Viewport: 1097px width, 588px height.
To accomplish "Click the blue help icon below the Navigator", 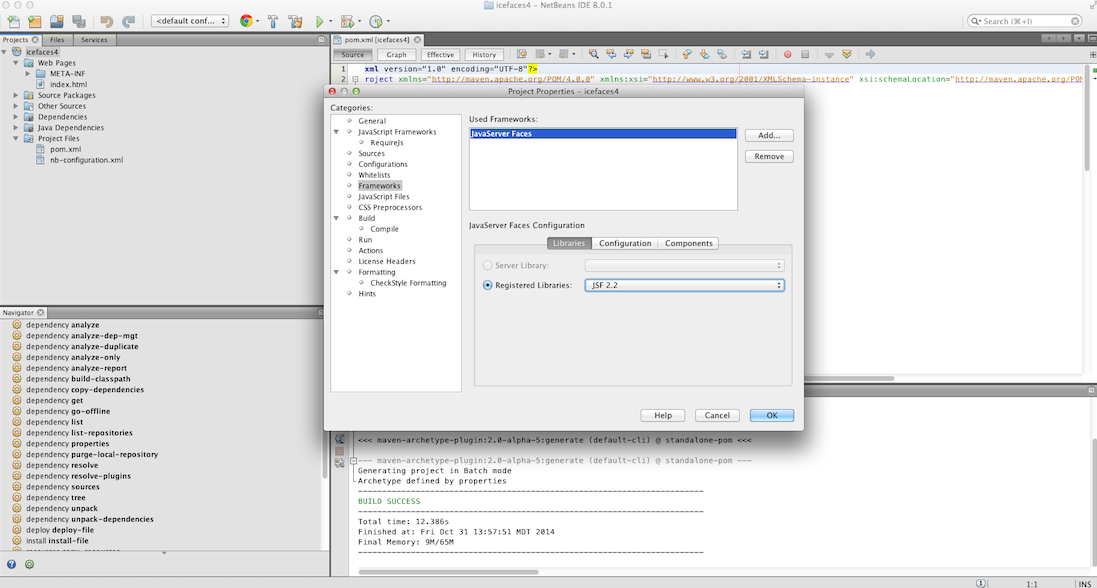I will coord(12,564).
